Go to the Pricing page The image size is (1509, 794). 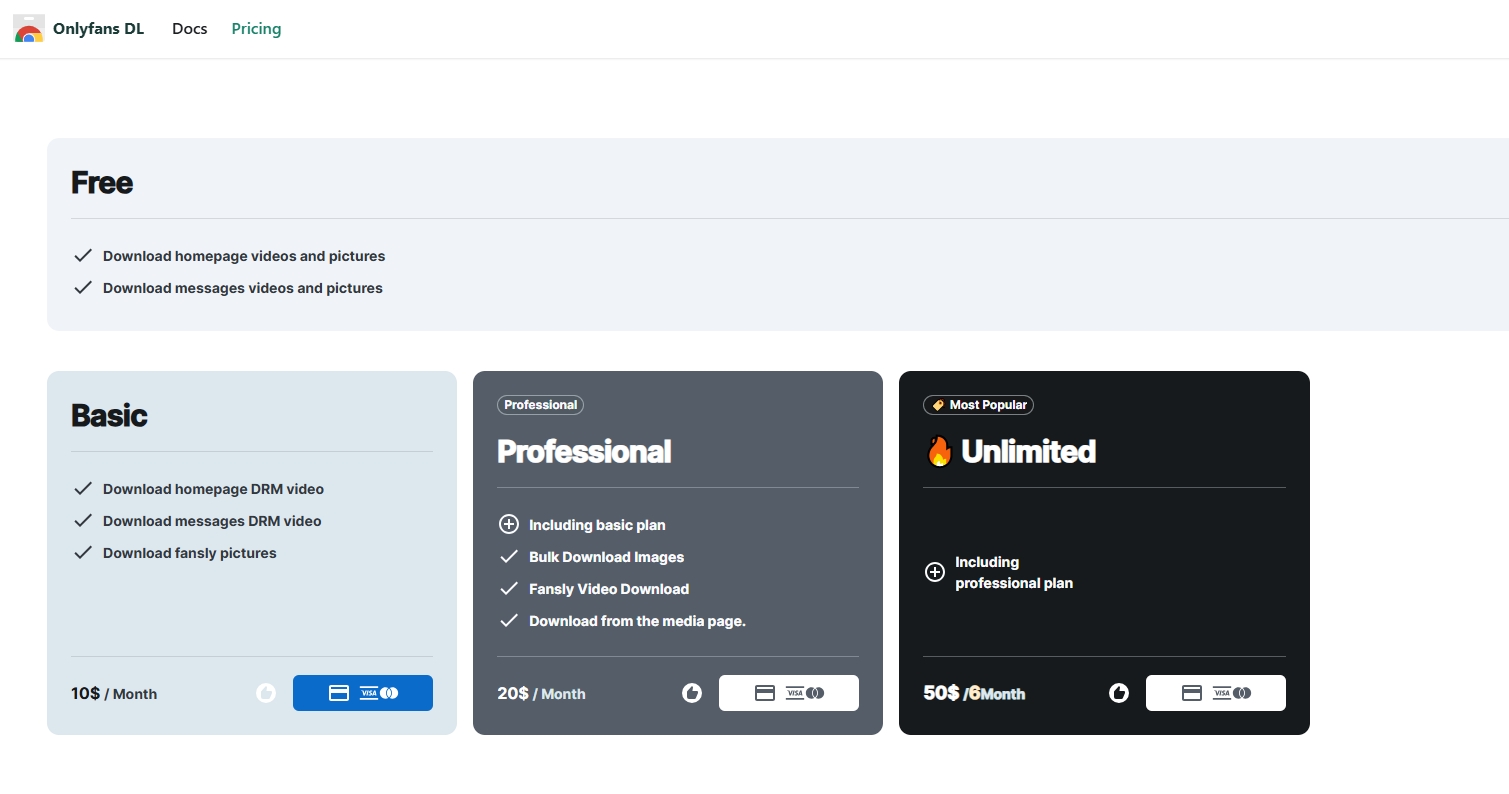[x=256, y=29]
